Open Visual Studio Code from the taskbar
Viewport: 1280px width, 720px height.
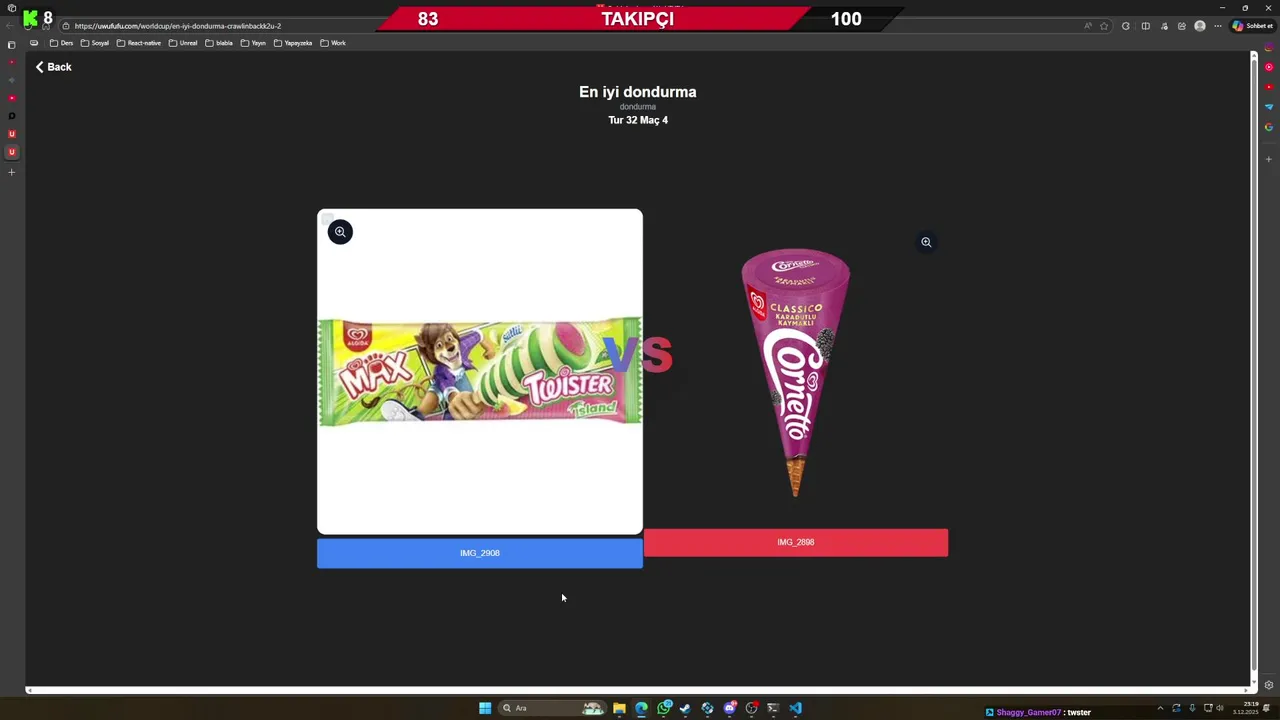tap(795, 708)
